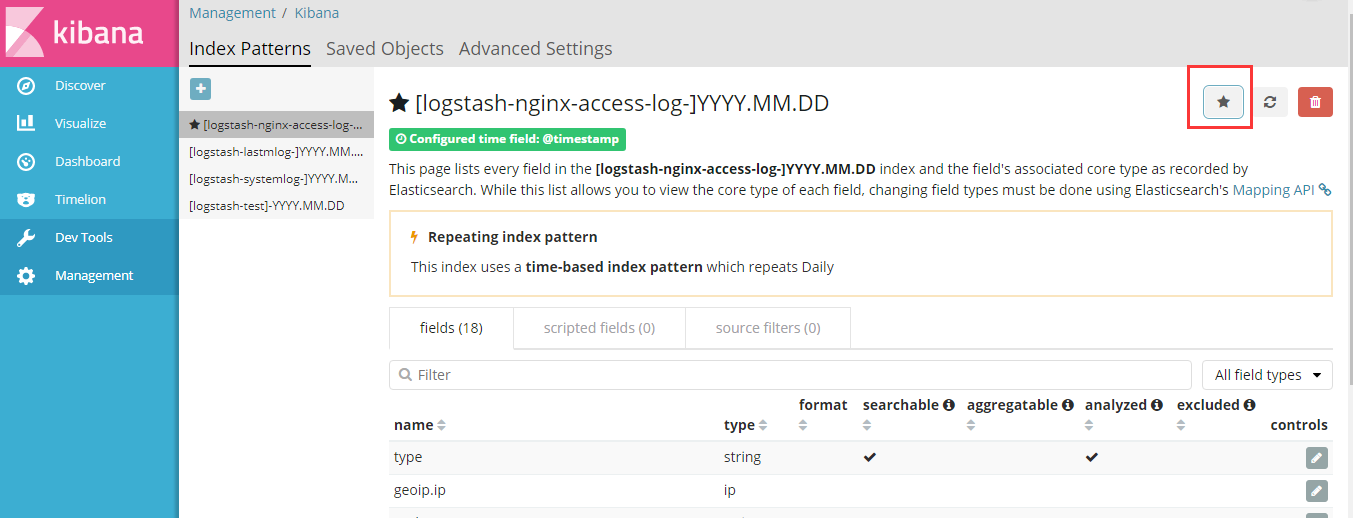The height and width of the screenshot is (518, 1353).
Task: Click the Filter search field
Action: point(790,375)
